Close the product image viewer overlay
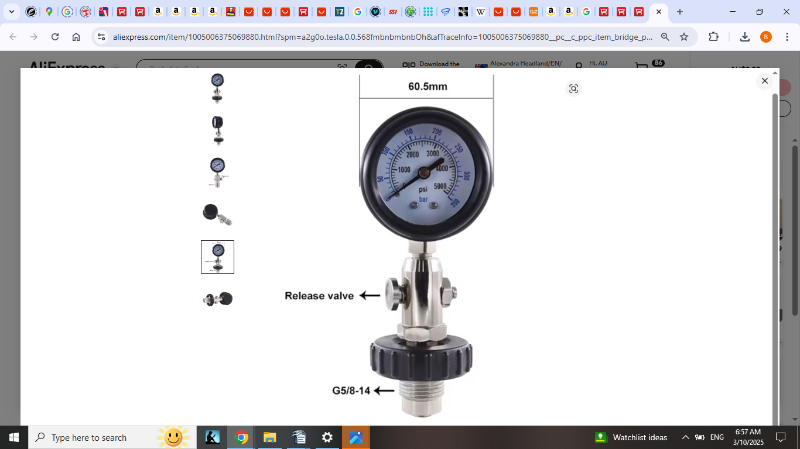This screenshot has height=449, width=800. [x=765, y=81]
